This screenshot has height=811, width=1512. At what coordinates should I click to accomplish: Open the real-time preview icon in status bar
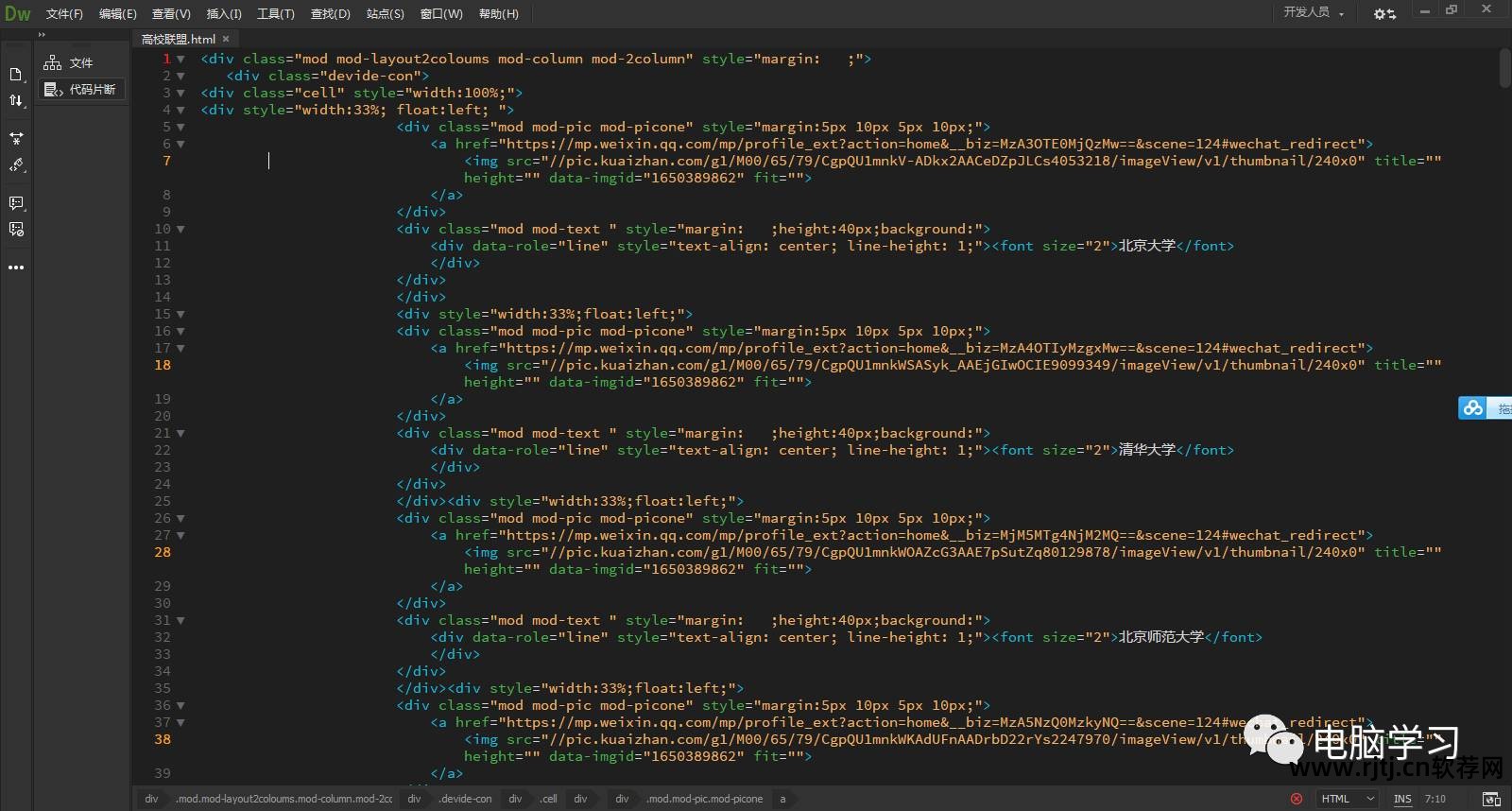(1490, 799)
